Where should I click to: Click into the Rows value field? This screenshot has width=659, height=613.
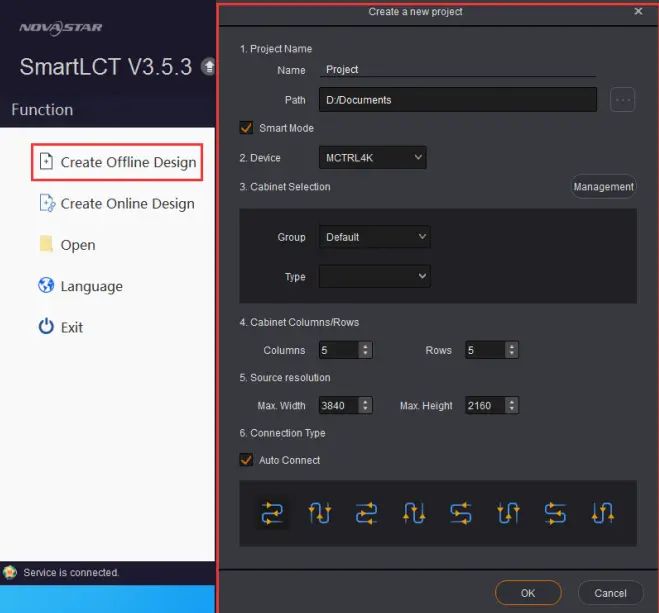pyautogui.click(x=485, y=350)
